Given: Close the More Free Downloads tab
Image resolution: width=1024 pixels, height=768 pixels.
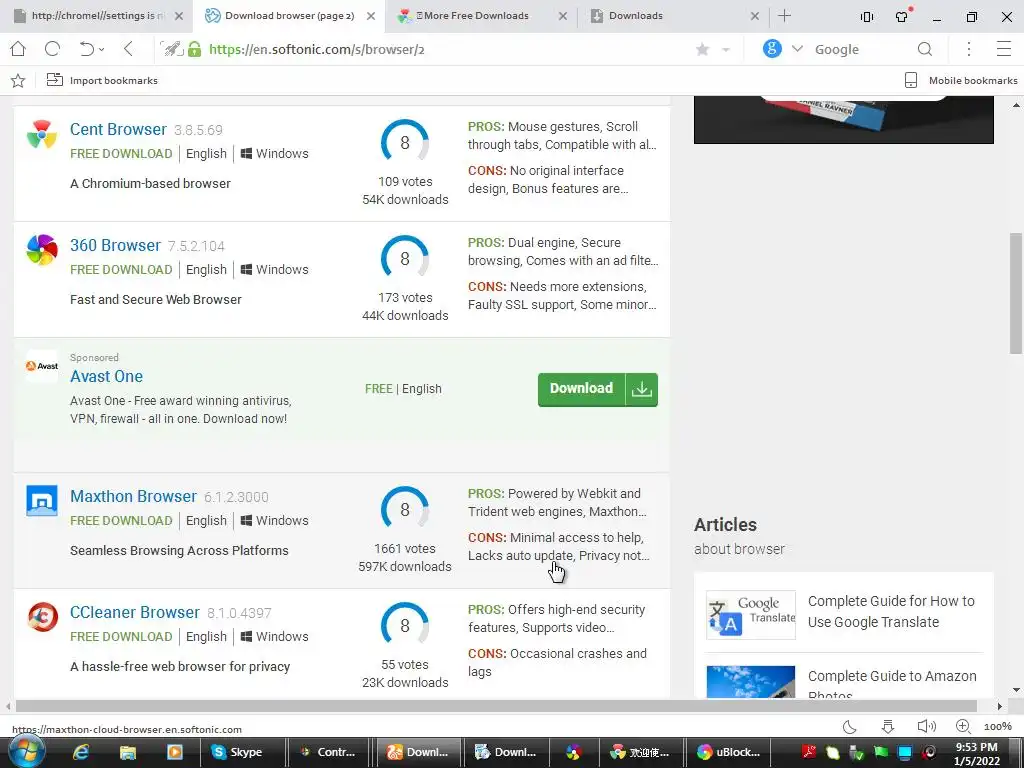Looking at the screenshot, I should click(563, 16).
